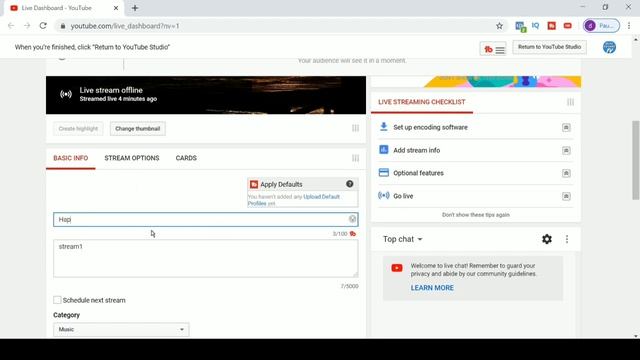This screenshot has height=360, width=640.
Task: Click the emoji icon in title field
Action: point(352,219)
